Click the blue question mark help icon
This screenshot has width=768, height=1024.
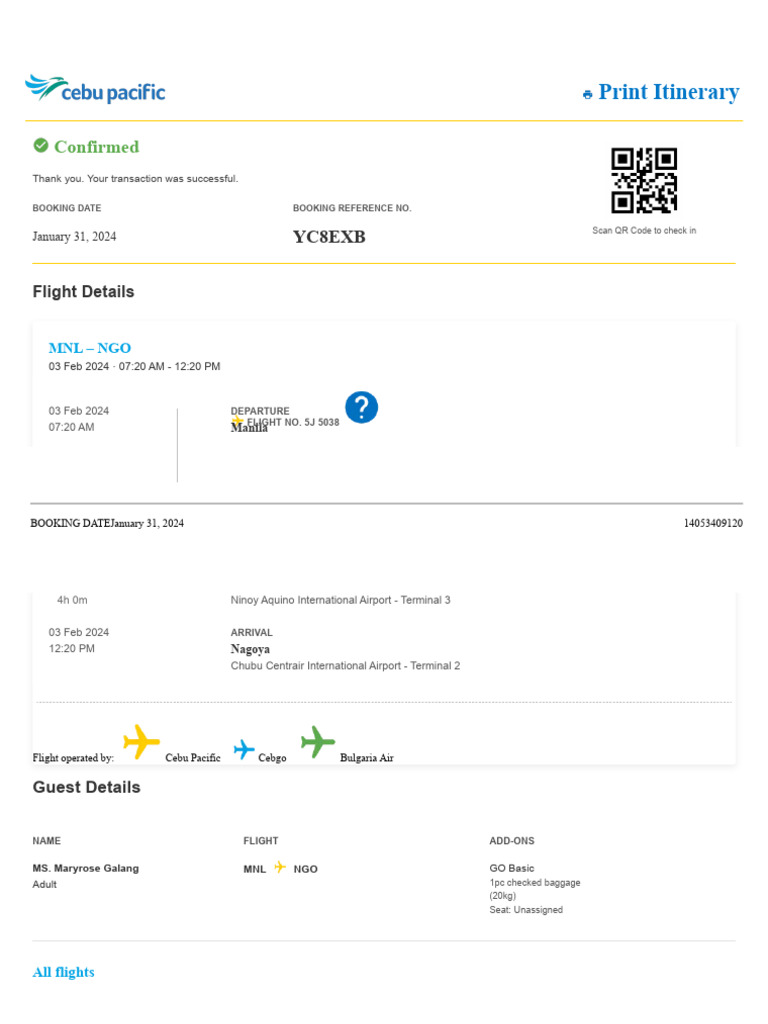click(361, 407)
